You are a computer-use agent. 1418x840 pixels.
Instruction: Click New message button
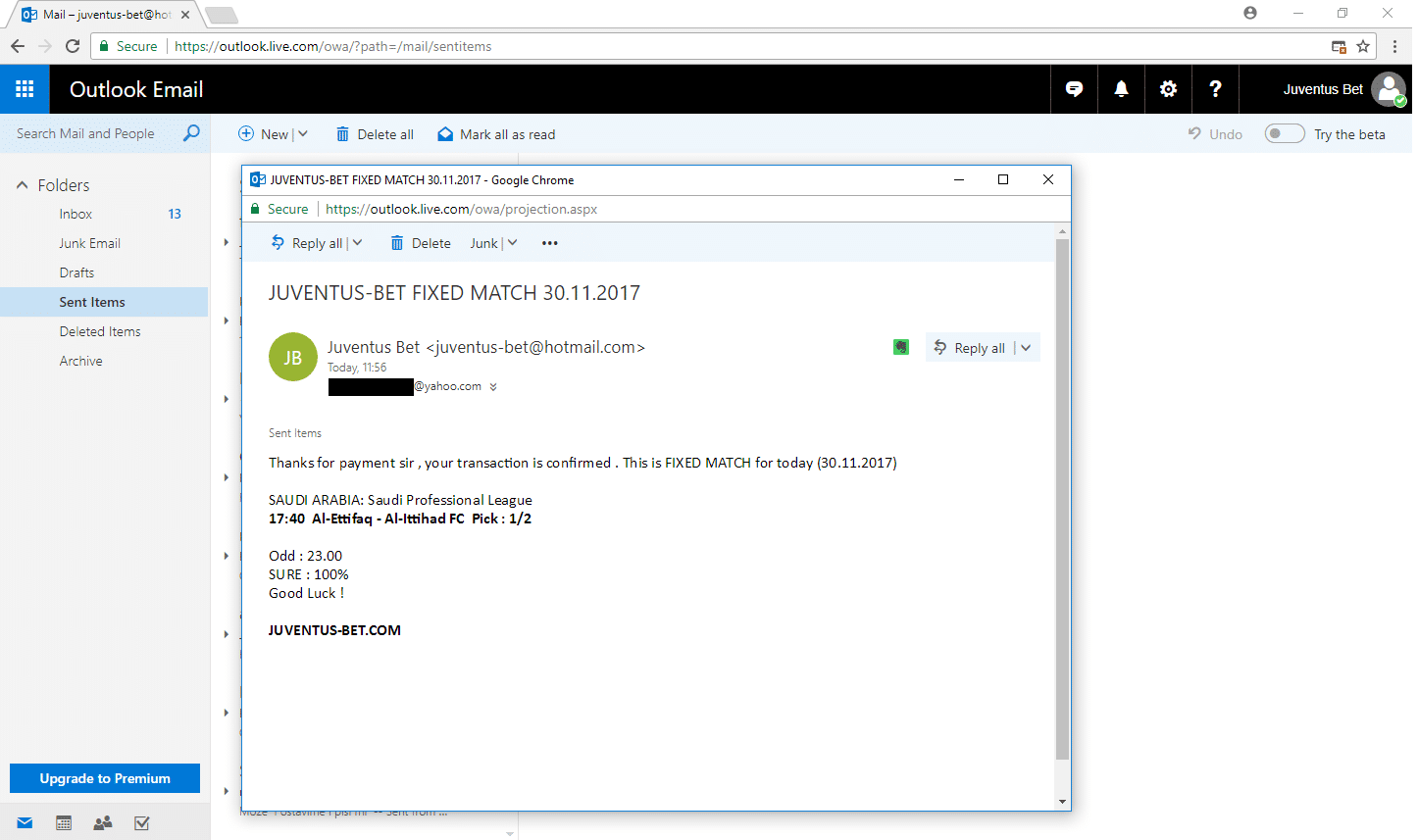(x=264, y=134)
